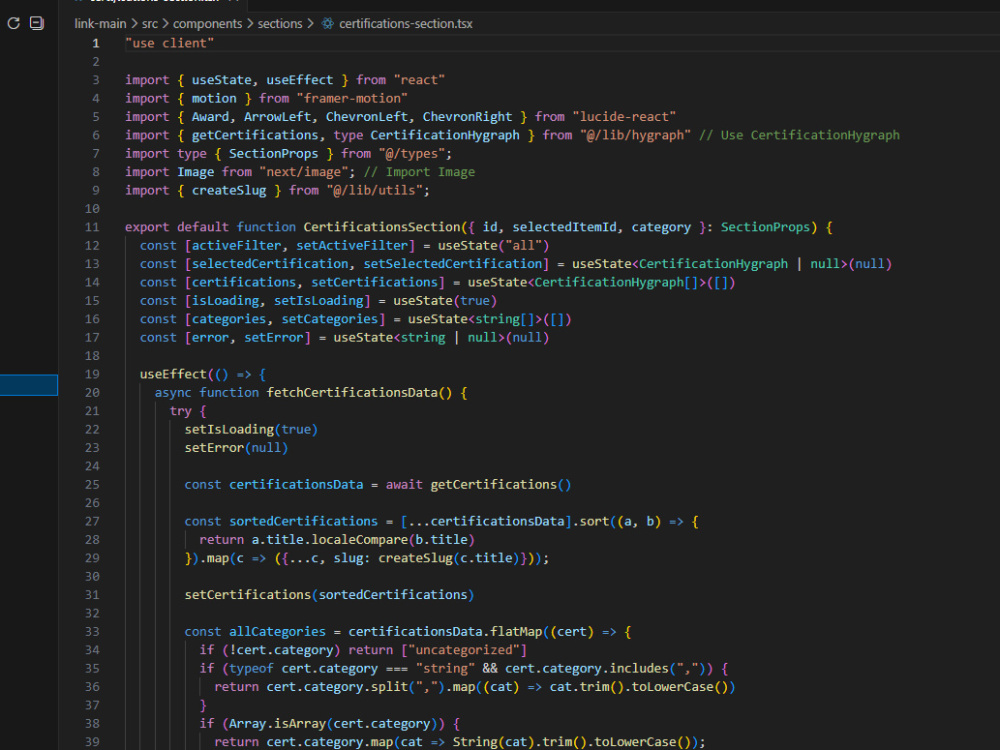The width and height of the screenshot is (1000, 750).
Task: Click the "framer-motion" import string
Action: 352,98
